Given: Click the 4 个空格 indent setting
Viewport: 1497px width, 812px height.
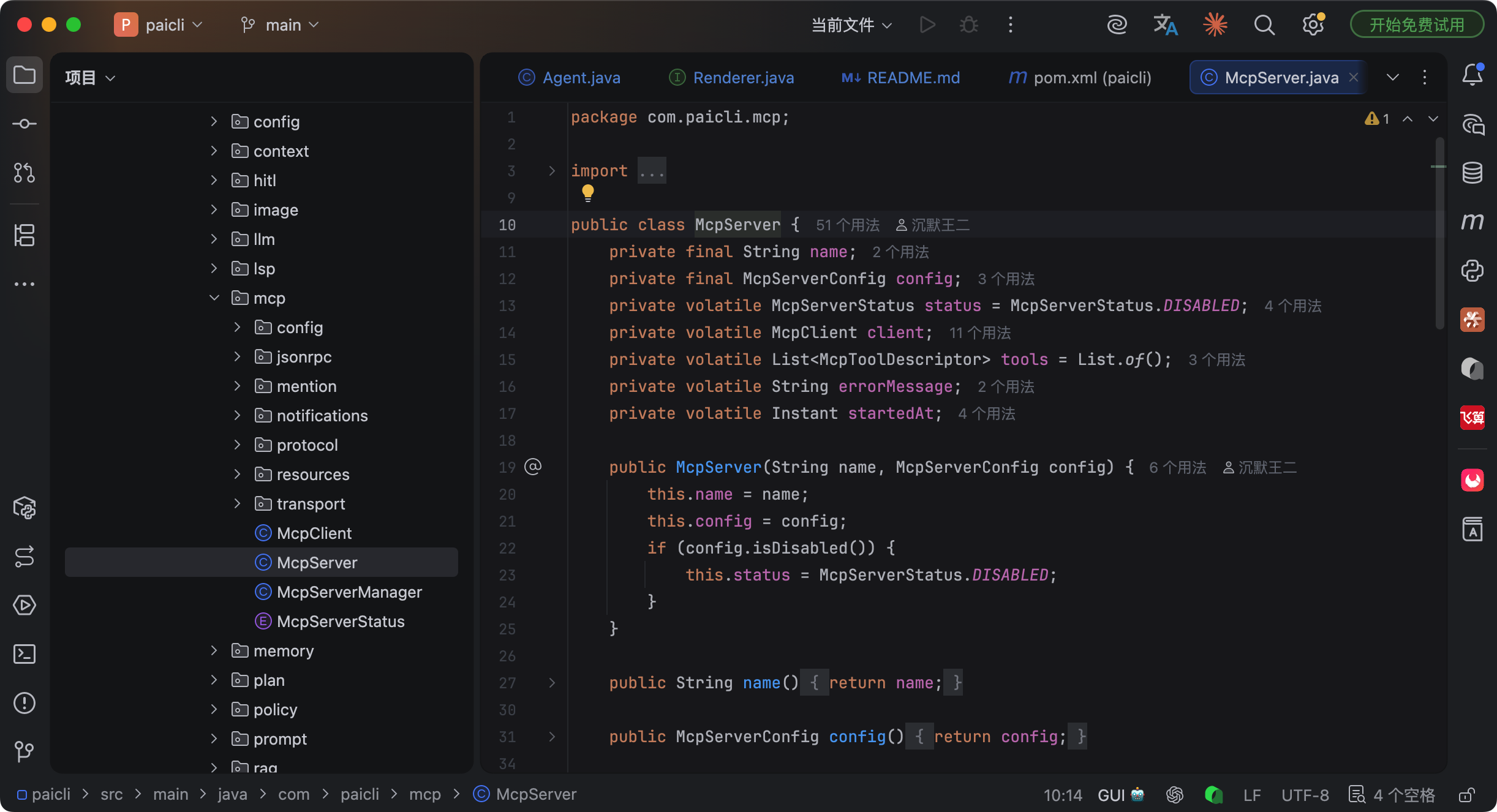Looking at the screenshot, I should pos(1392,795).
